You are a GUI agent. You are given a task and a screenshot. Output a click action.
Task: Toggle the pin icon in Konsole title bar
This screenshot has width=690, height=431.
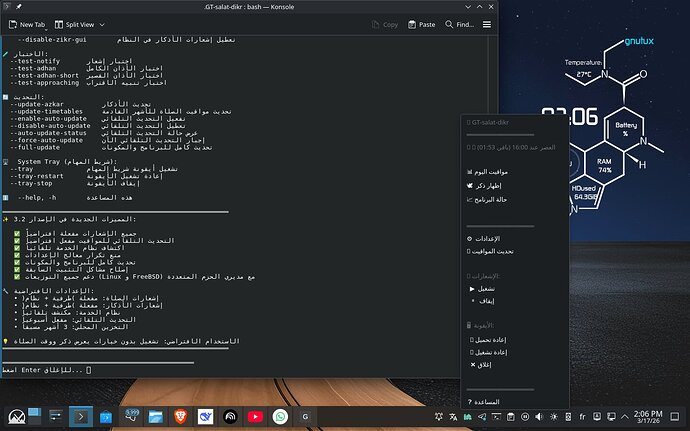coord(18,7)
